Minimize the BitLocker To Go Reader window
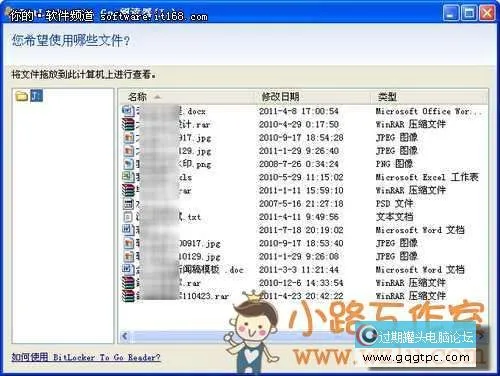The width and height of the screenshot is (500, 376). tap(451, 13)
